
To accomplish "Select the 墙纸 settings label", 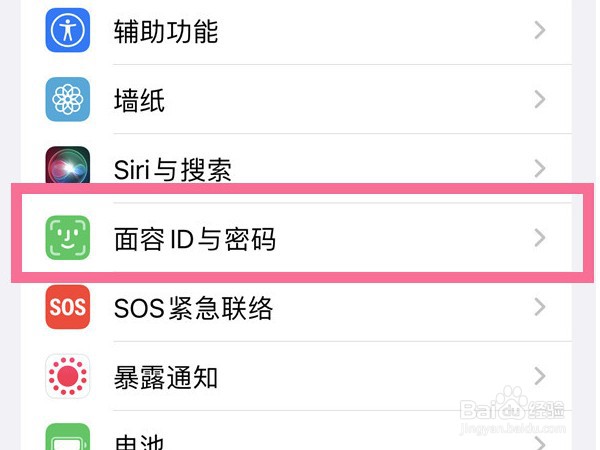I will (x=139, y=100).
